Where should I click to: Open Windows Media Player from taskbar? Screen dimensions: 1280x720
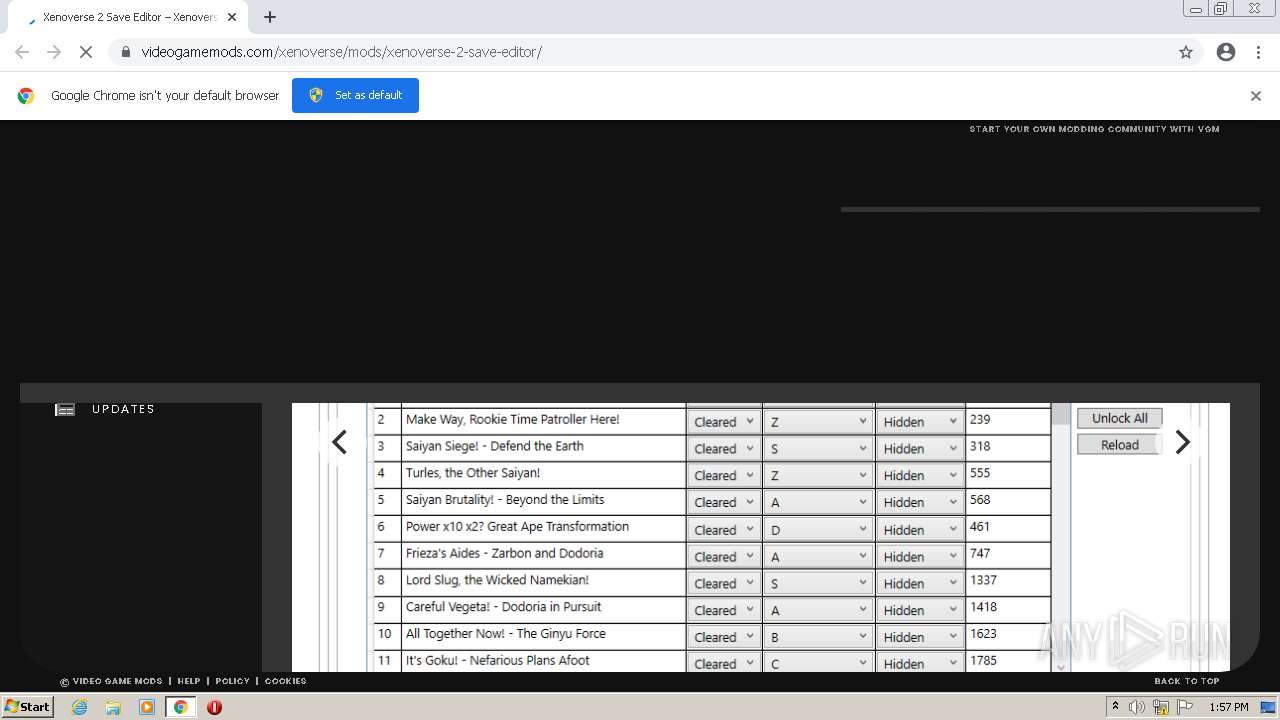tap(147, 707)
